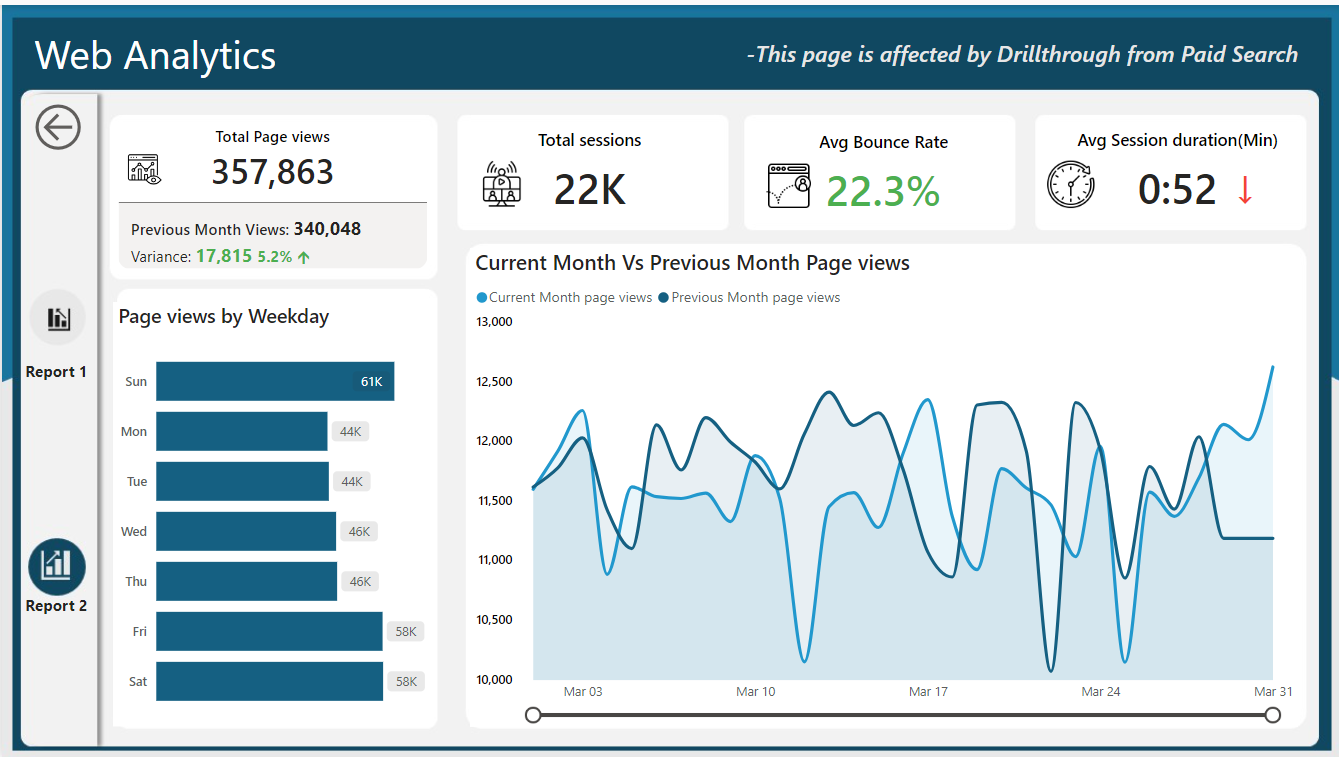Click the Total sessions broadcast icon

tap(500, 185)
